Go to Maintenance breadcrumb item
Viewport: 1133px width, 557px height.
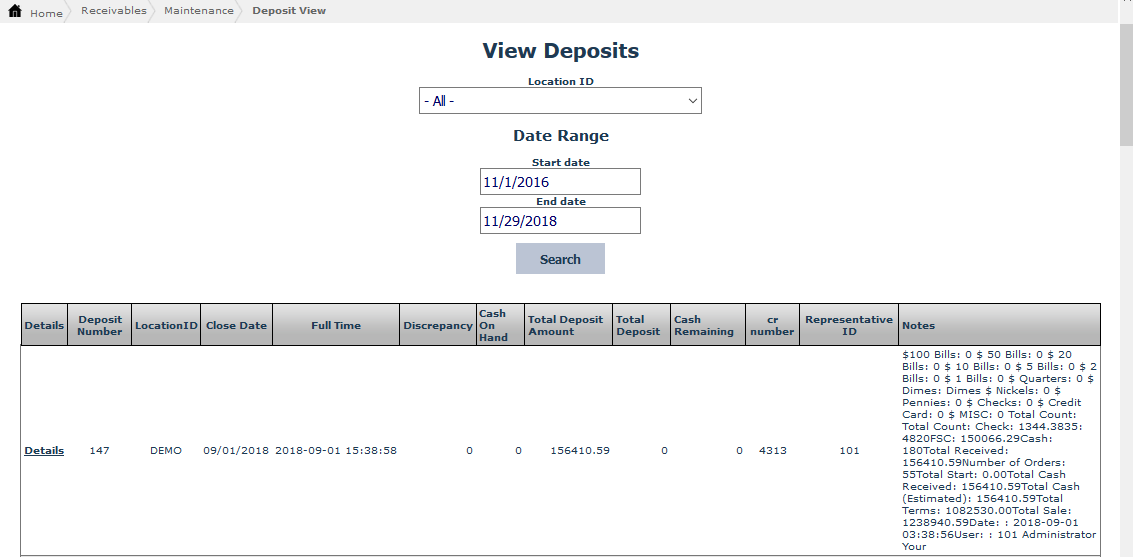(x=198, y=11)
